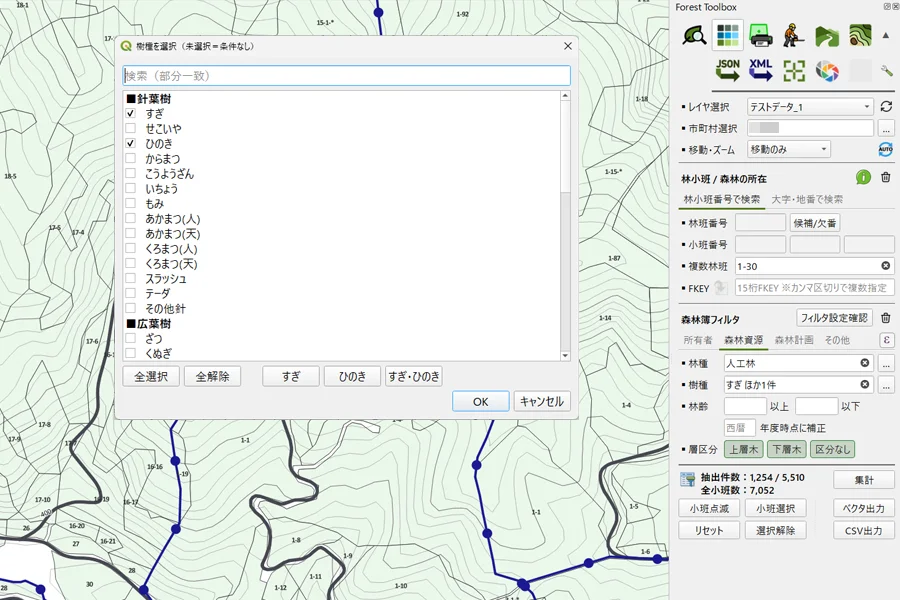Click the contour terrain map icon
Screen dimensions: 900x600
(860, 36)
